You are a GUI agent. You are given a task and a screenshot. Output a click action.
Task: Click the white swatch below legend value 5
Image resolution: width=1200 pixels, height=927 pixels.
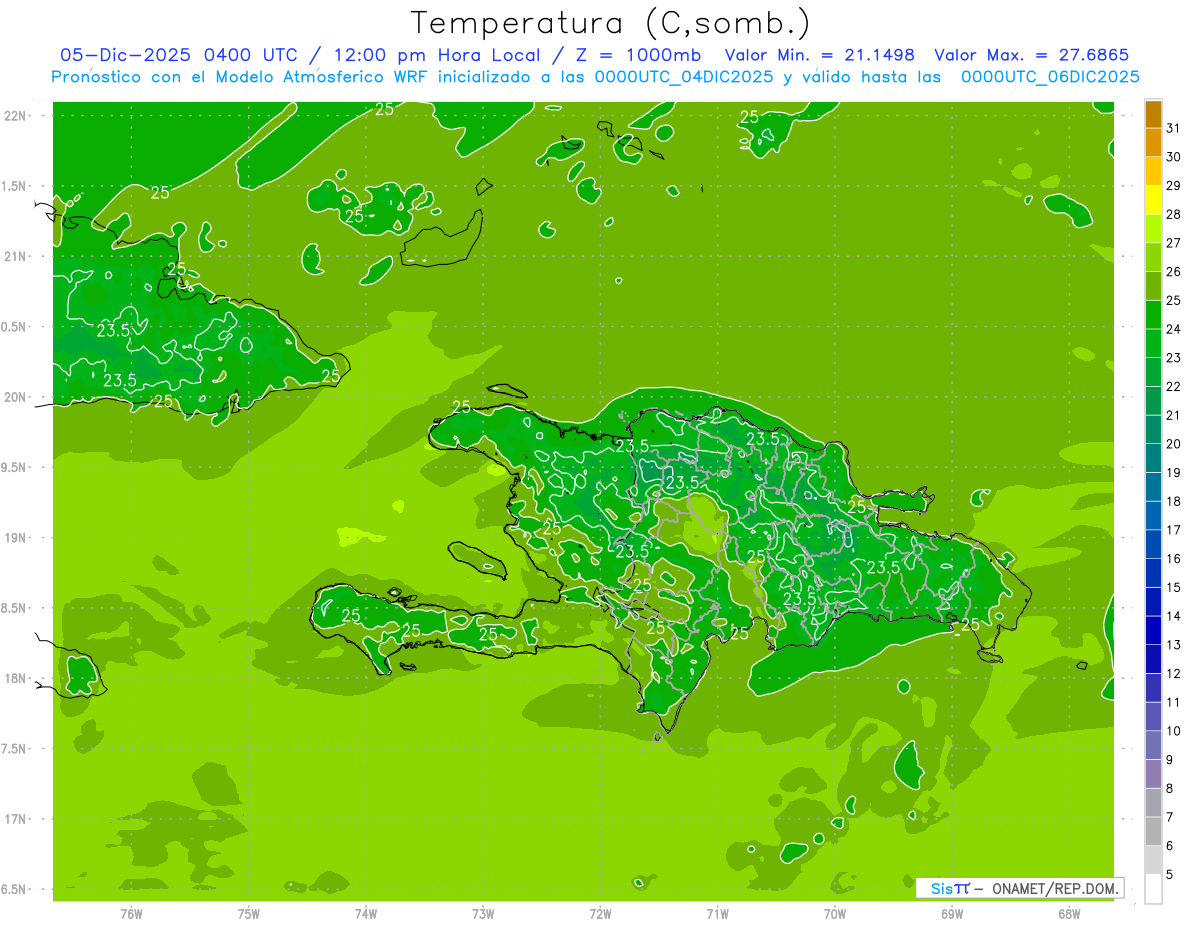tap(1153, 889)
